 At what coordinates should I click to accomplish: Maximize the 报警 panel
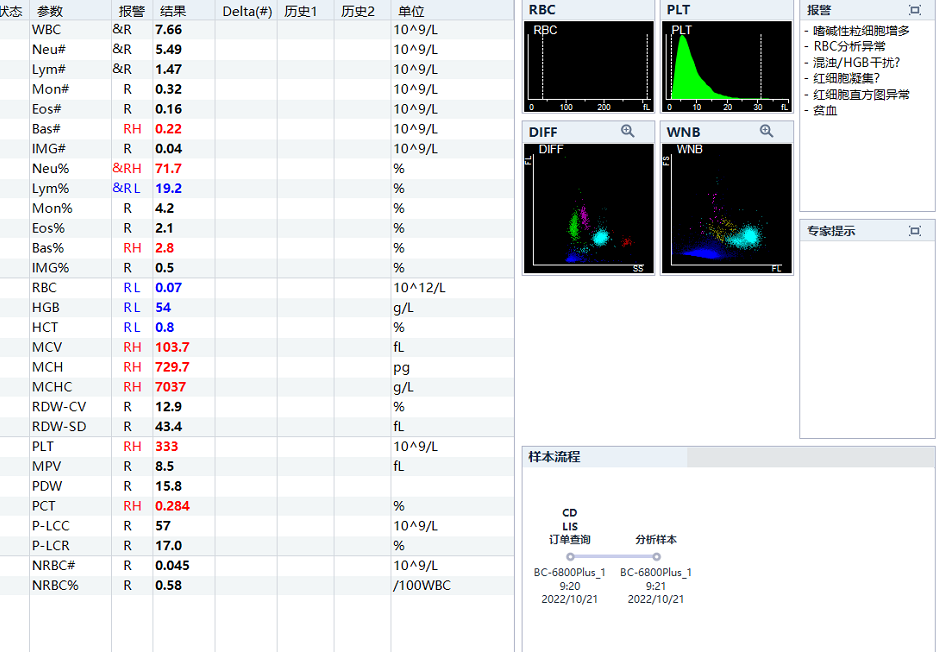pos(914,9)
